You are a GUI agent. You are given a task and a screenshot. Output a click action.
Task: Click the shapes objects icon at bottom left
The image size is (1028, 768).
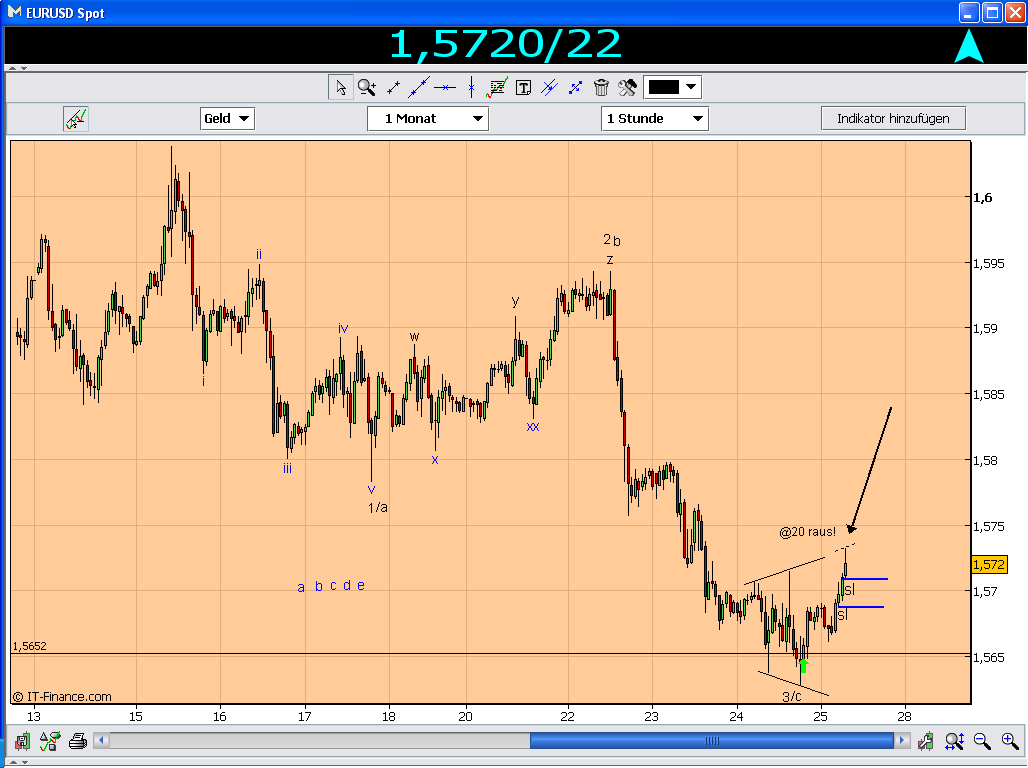(50, 741)
